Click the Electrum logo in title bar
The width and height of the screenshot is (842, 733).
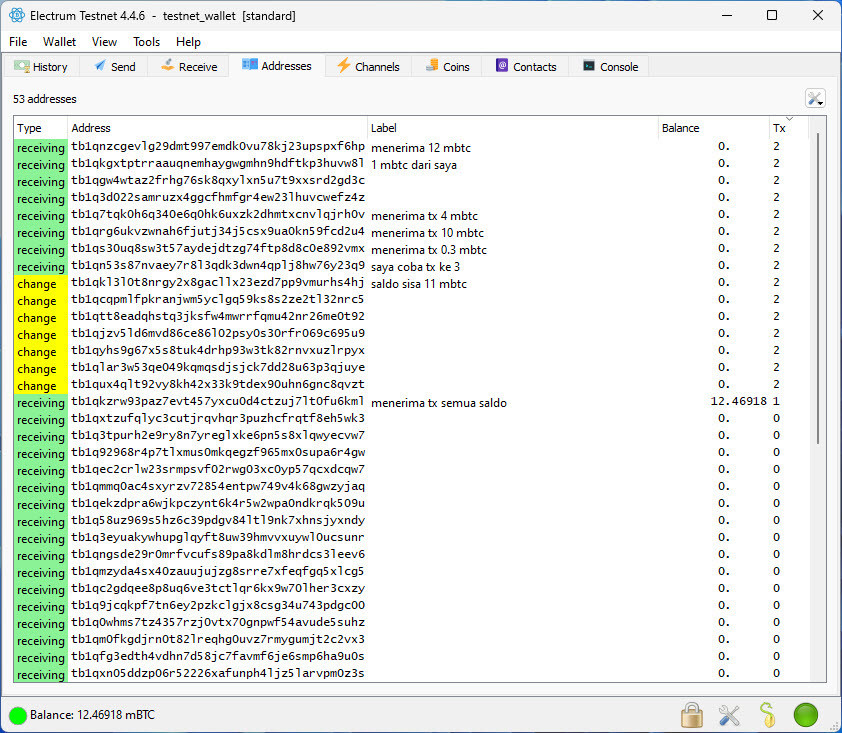click(17, 16)
